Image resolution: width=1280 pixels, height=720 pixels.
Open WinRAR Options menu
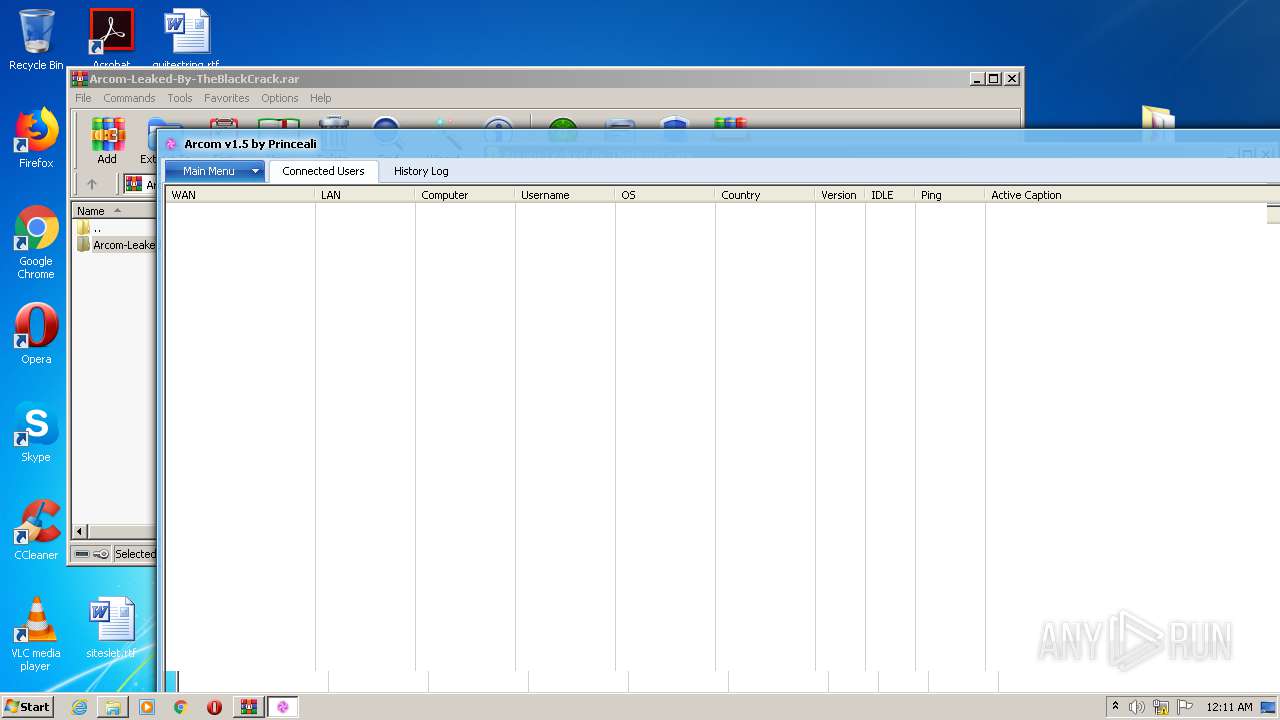coord(280,98)
